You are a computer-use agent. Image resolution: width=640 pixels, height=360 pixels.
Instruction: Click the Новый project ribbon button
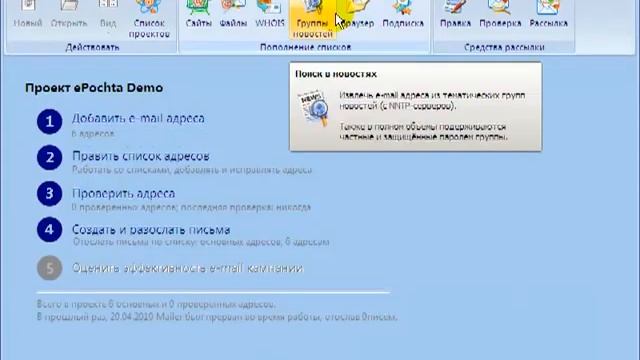(x=28, y=14)
